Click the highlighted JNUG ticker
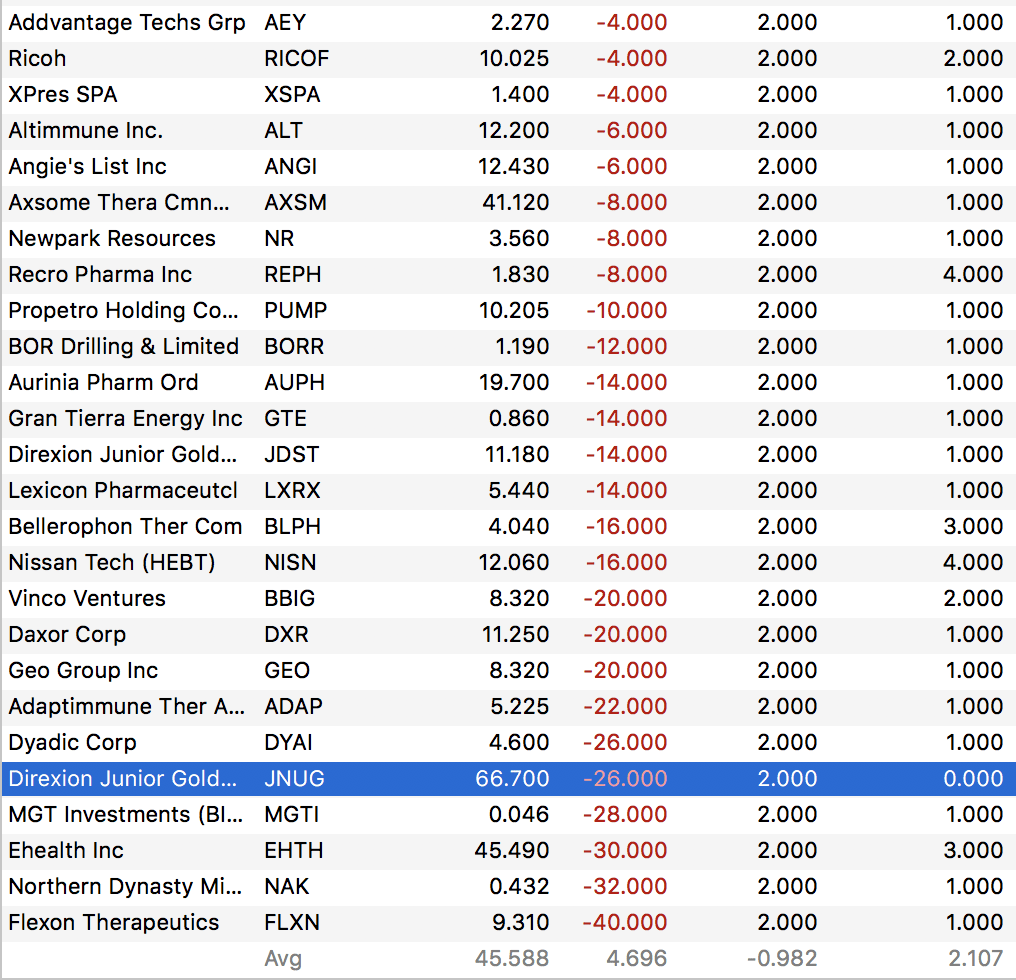Viewport: 1016px width, 980px height. 294,778
